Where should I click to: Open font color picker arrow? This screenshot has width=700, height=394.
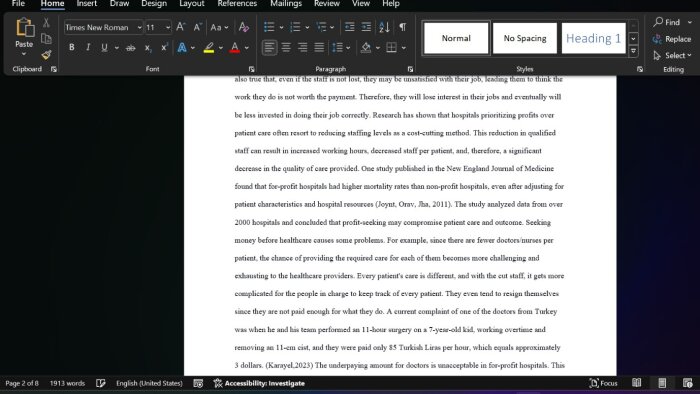coord(247,48)
